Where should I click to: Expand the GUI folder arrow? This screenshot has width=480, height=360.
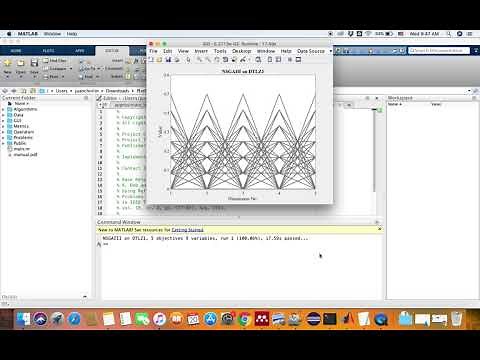tap(3, 121)
